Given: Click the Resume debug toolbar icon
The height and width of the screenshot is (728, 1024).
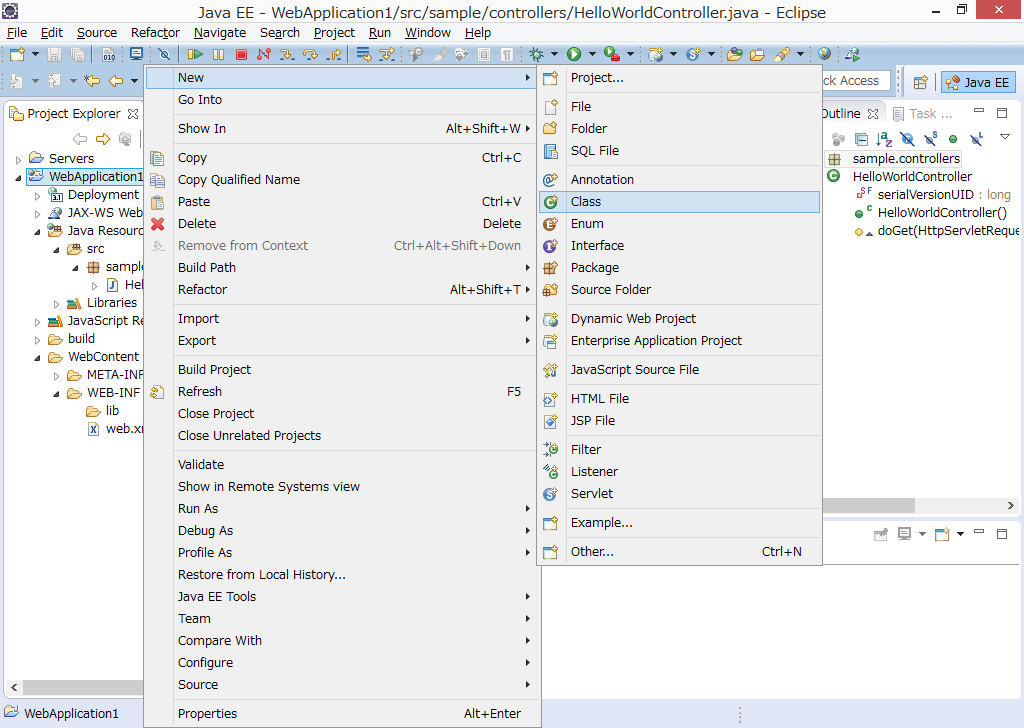Looking at the screenshot, I should click(x=195, y=55).
